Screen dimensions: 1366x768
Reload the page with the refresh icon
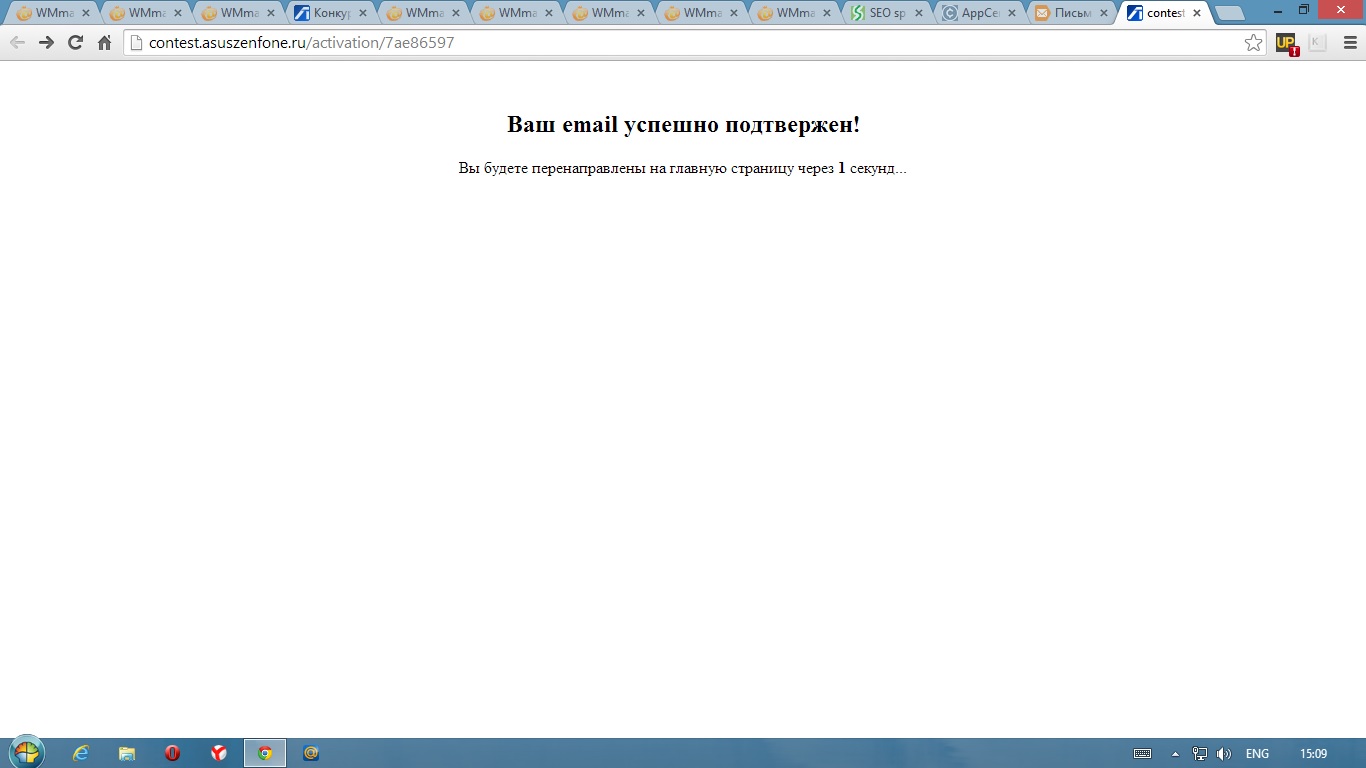(x=75, y=43)
